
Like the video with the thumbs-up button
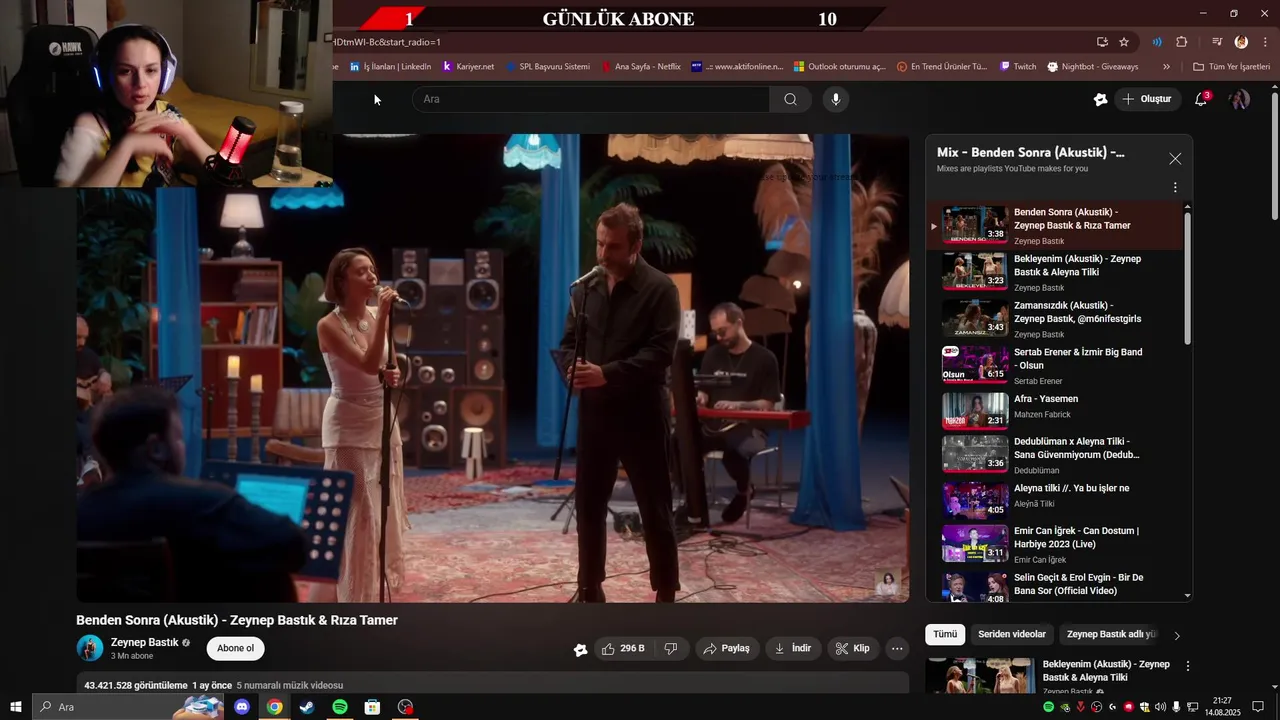[x=623, y=648]
